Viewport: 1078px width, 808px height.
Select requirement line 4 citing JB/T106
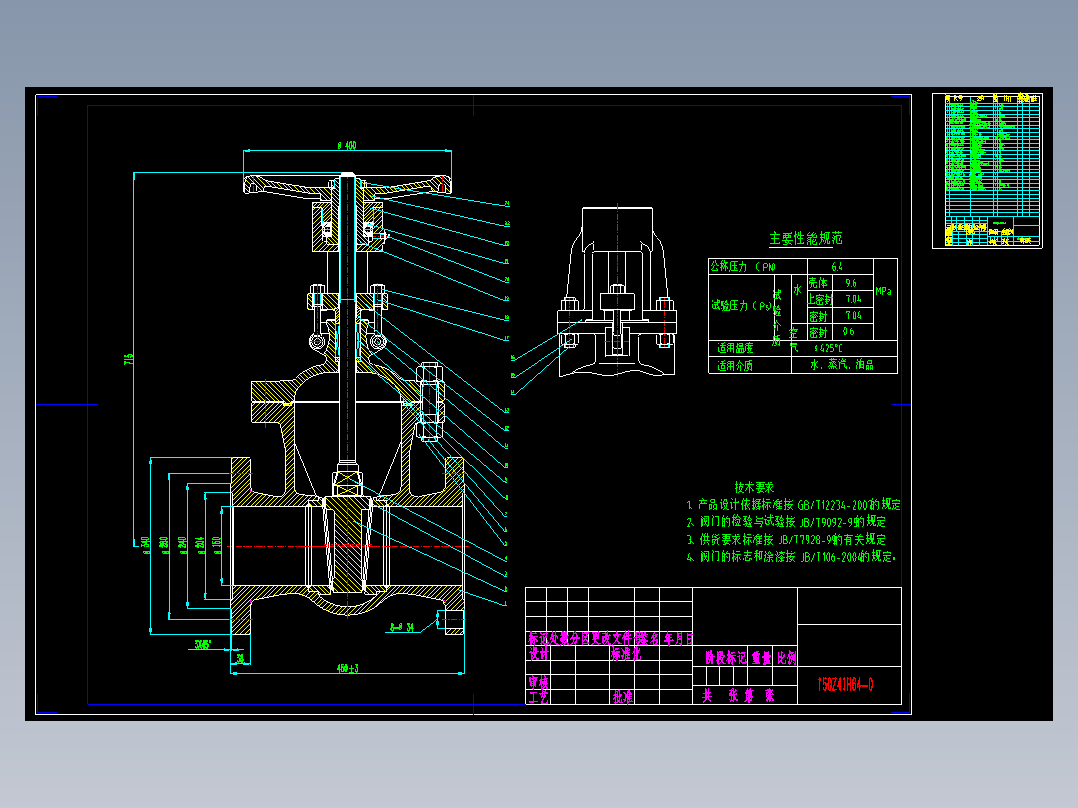tap(791, 557)
